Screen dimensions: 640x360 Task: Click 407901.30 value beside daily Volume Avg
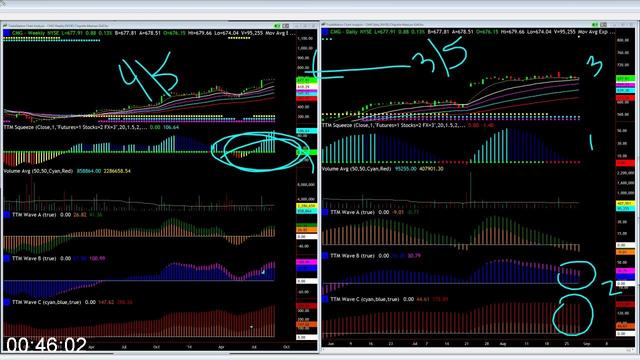point(431,169)
